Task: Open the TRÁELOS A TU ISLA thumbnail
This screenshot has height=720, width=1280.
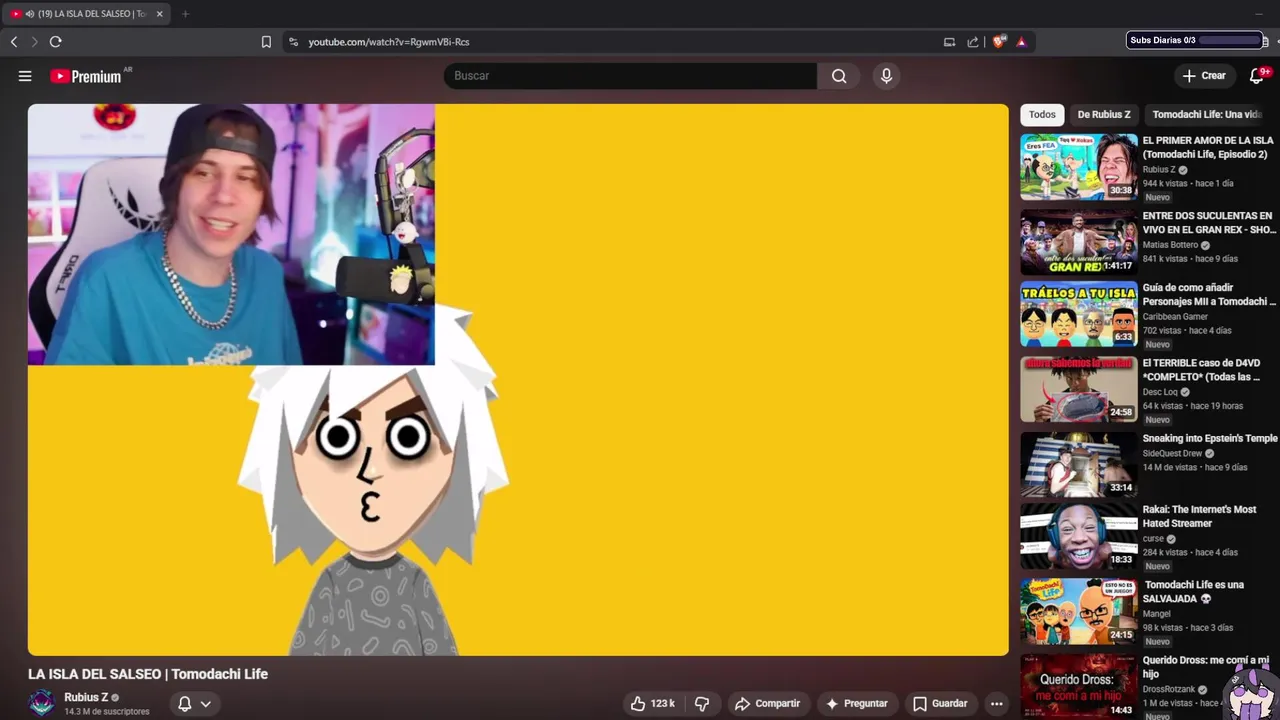Action: pos(1079,315)
